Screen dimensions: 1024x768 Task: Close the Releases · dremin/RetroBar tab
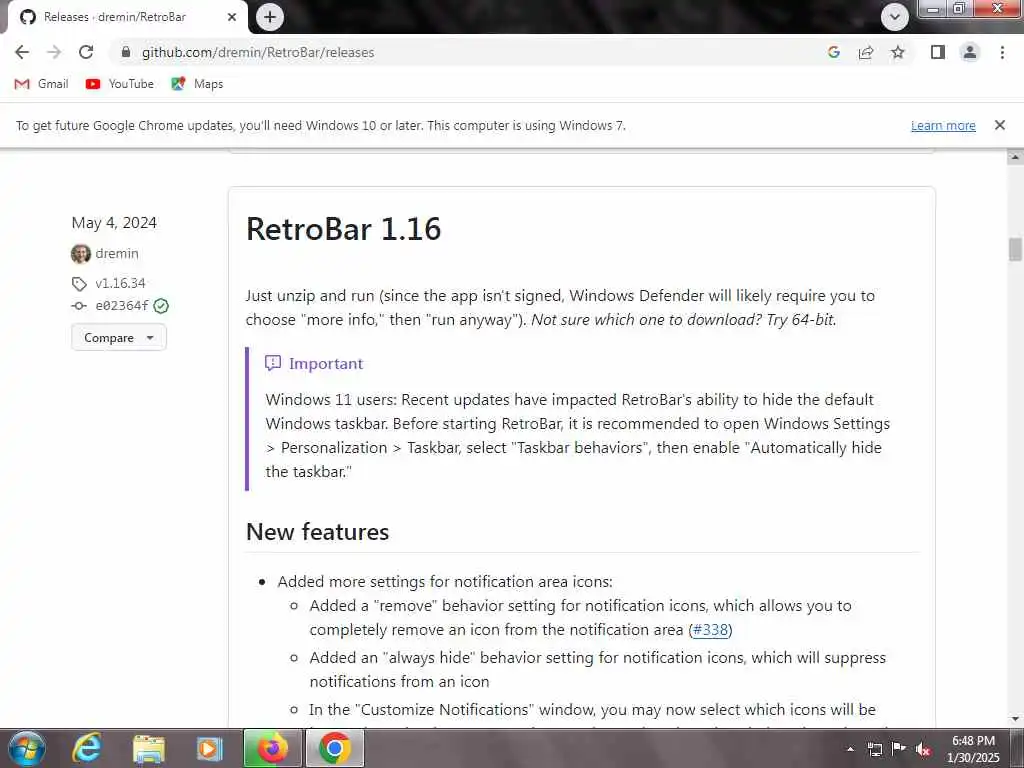(232, 17)
